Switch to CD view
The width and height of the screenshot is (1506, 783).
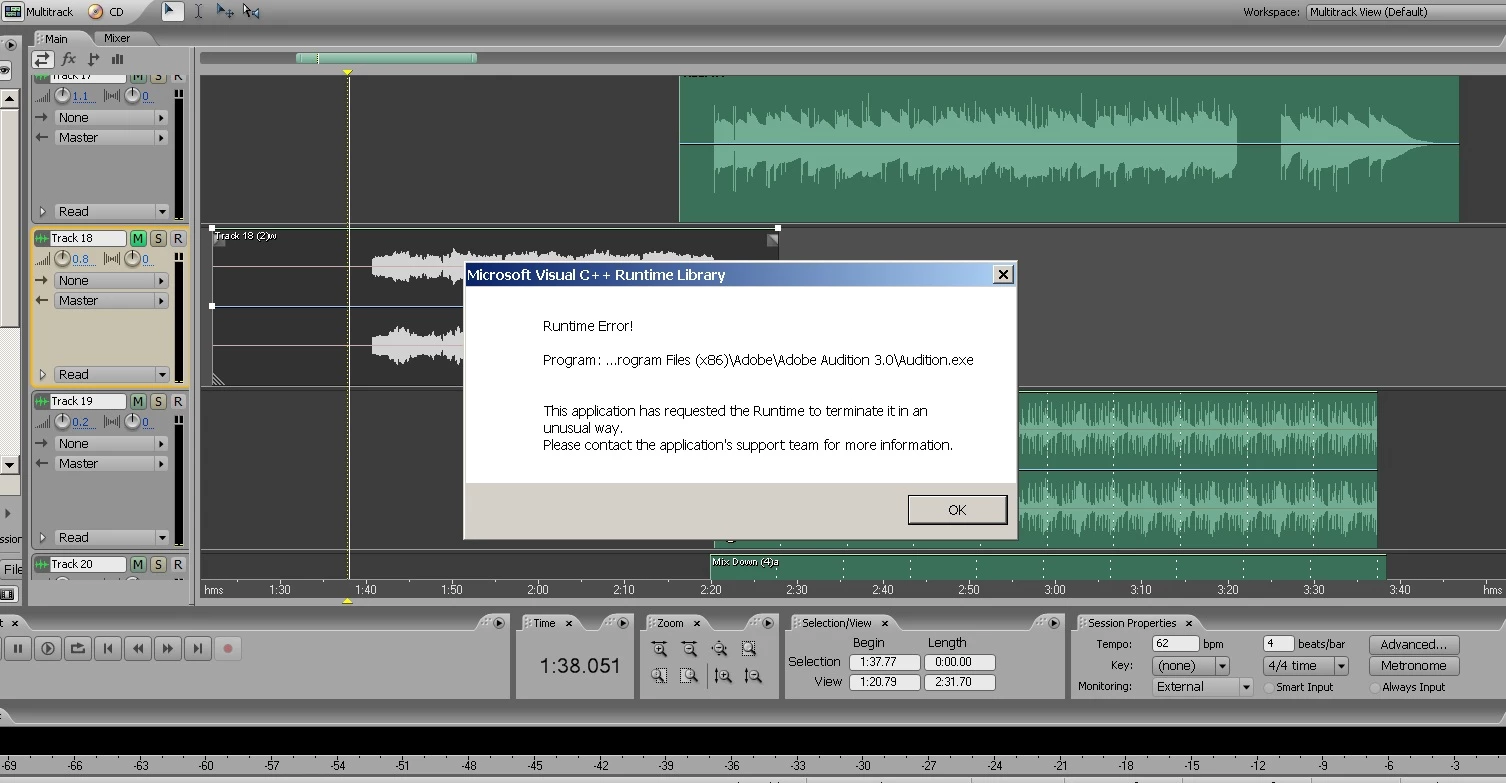click(106, 12)
